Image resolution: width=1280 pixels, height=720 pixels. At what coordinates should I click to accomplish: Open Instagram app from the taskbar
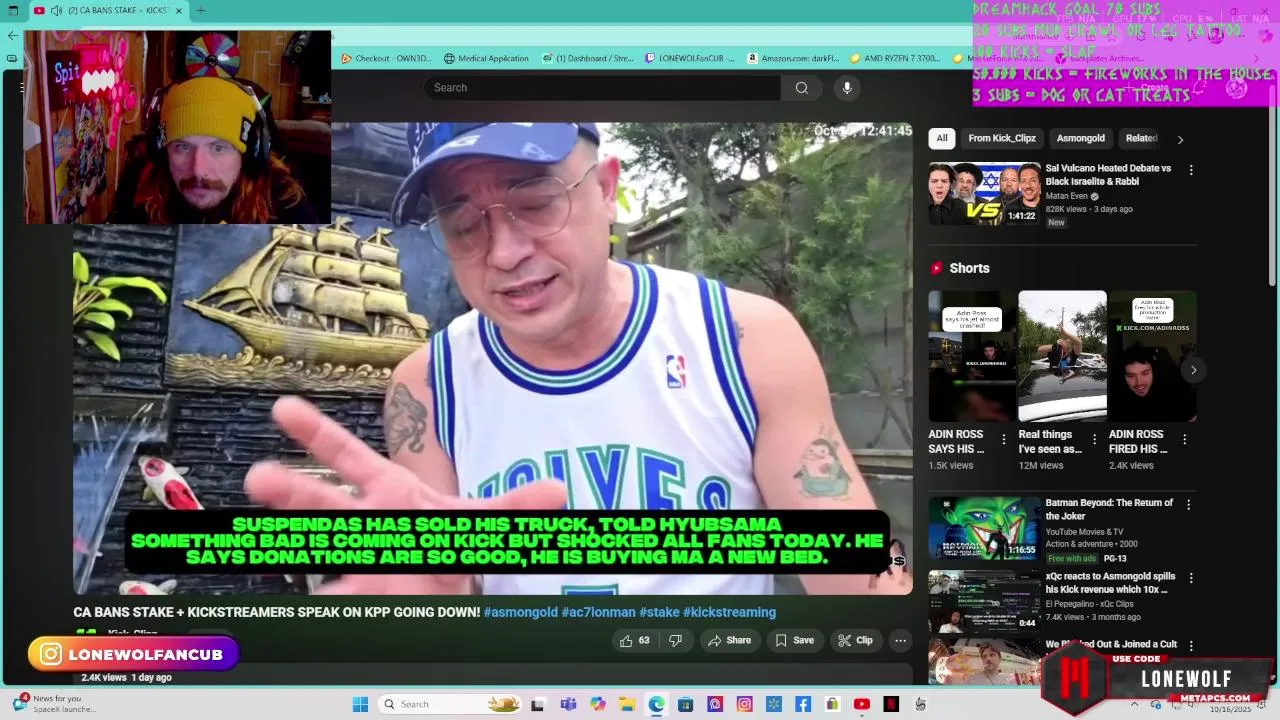click(x=744, y=704)
